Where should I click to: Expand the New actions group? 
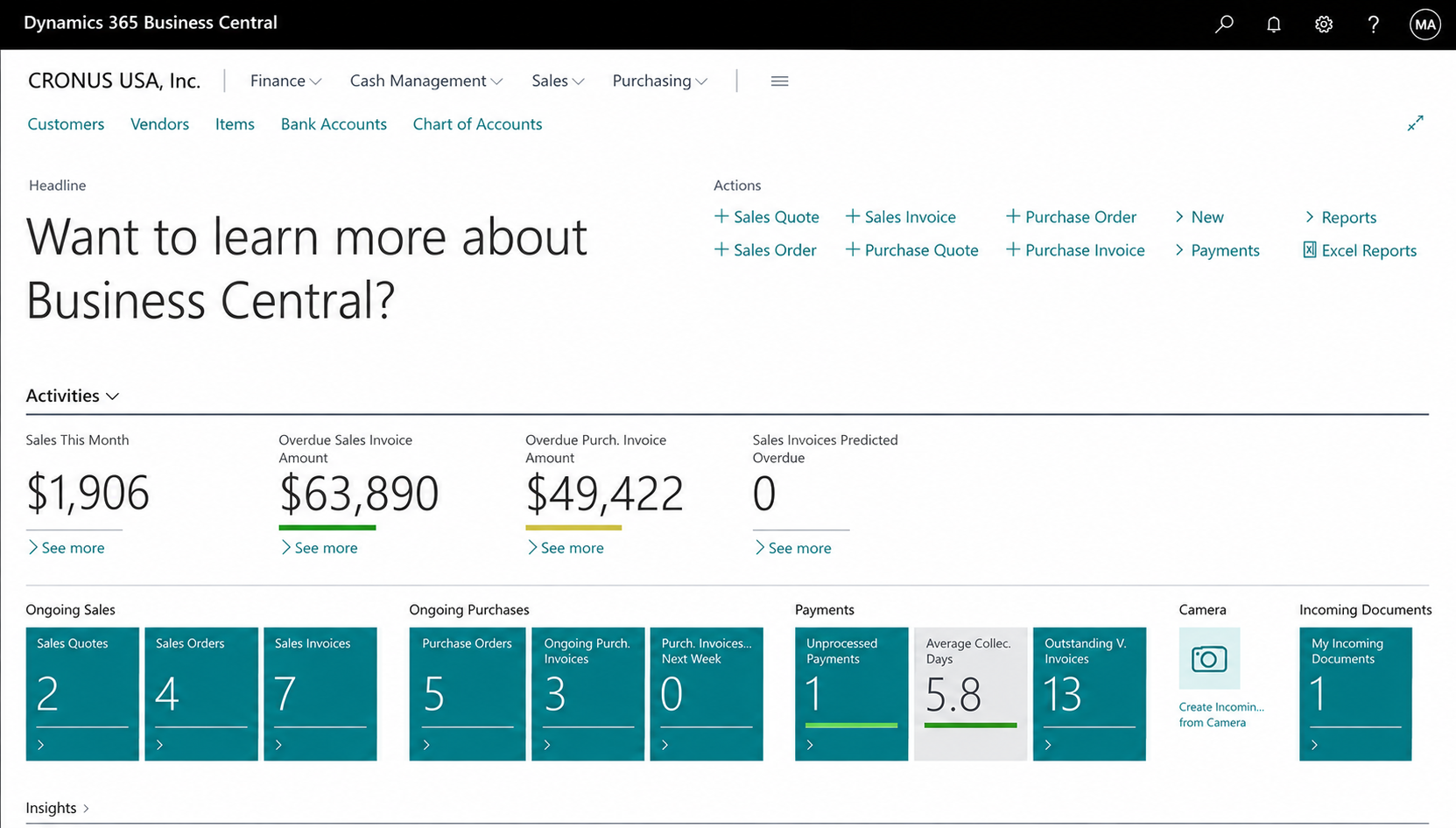click(1199, 217)
